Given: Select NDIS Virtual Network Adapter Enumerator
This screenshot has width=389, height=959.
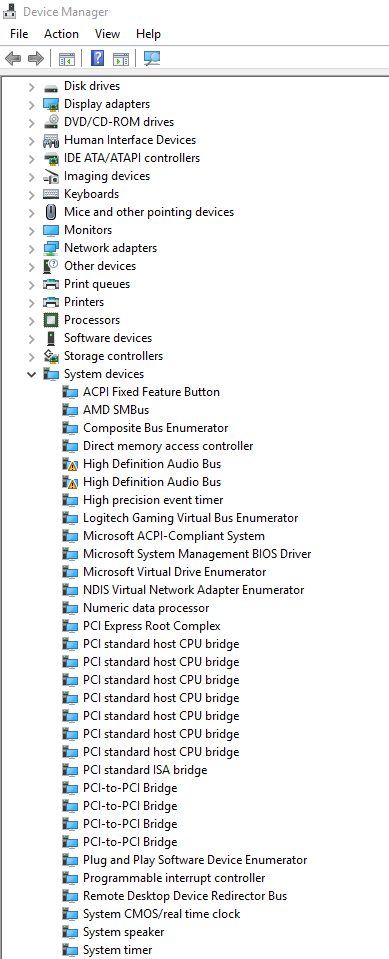Looking at the screenshot, I should [193, 590].
